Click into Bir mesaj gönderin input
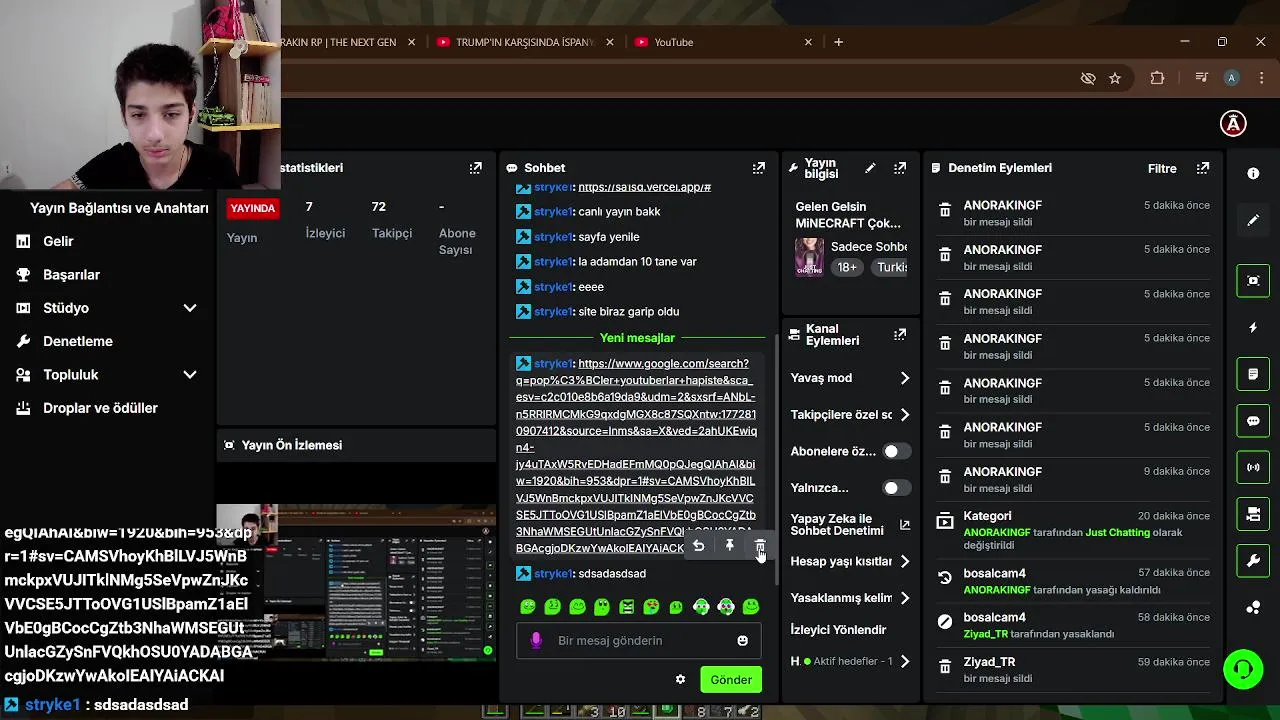Viewport: 1280px width, 720px height. coord(640,641)
